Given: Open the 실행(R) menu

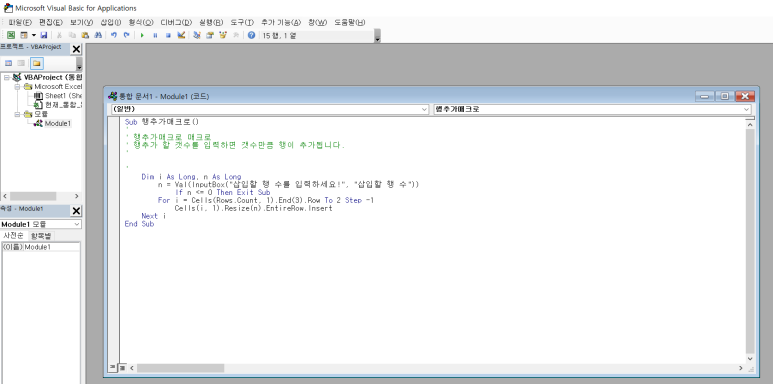Looking at the screenshot, I should point(211,22).
